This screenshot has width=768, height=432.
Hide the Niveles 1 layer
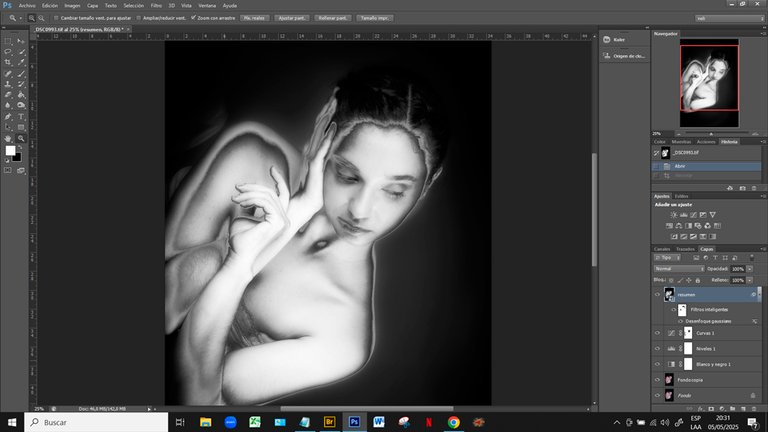(657, 349)
